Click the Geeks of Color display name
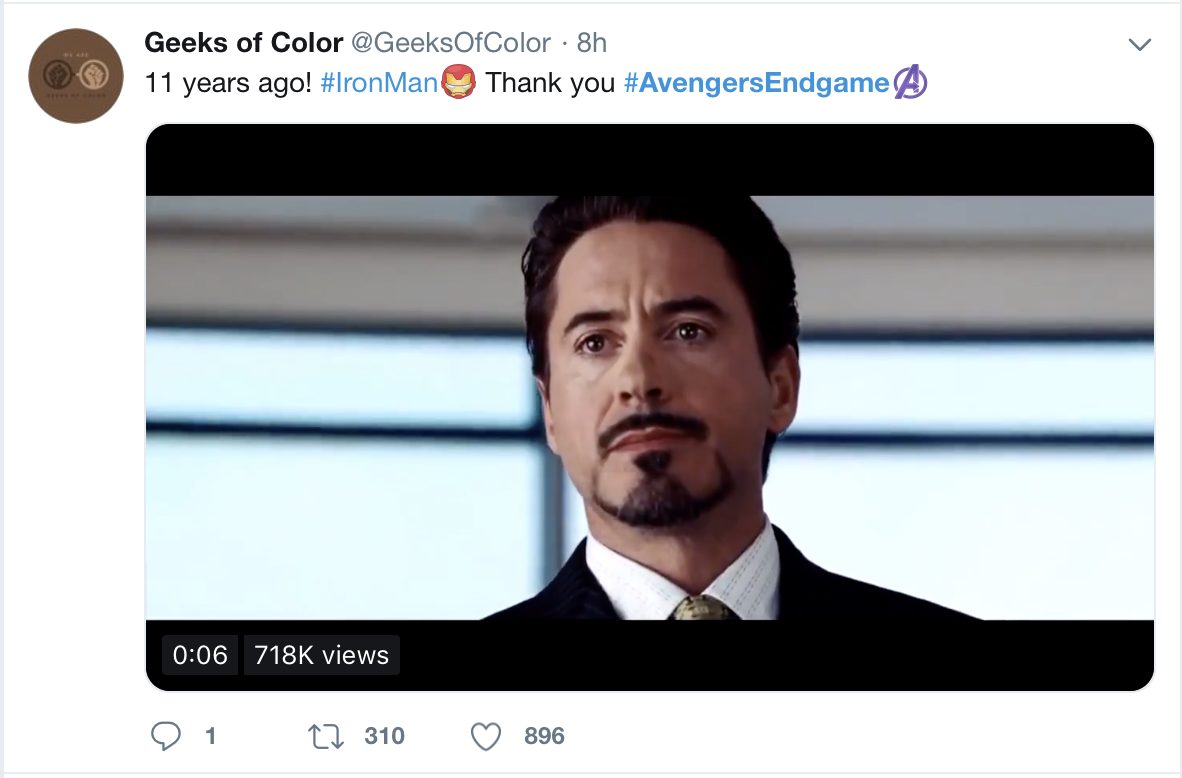The height and width of the screenshot is (778, 1182). pos(244,43)
